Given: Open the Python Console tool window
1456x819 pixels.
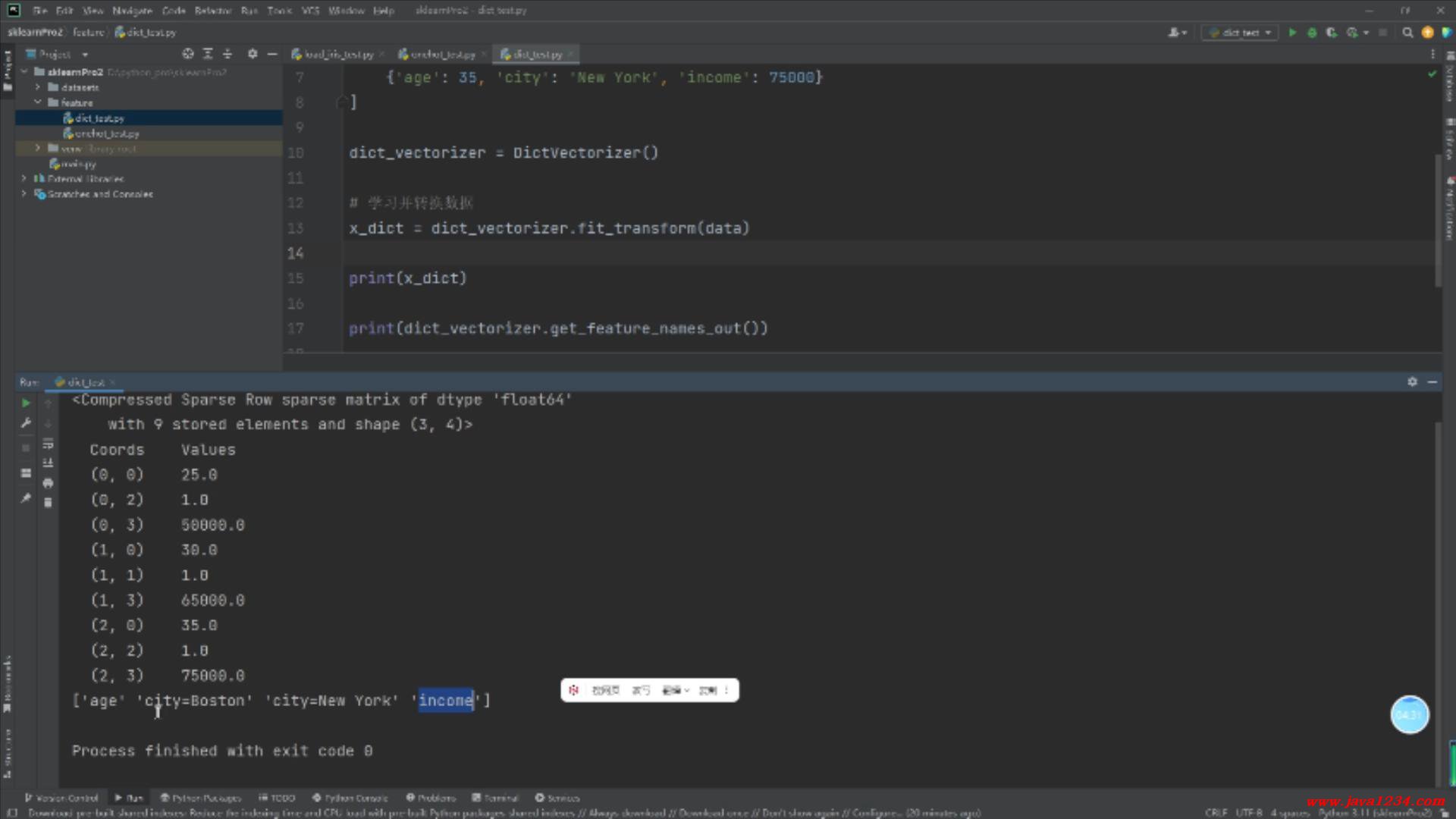Looking at the screenshot, I should coord(350,798).
